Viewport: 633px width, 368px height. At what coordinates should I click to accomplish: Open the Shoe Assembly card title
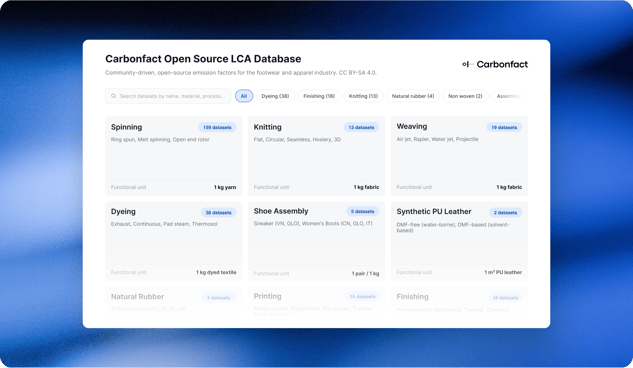(281, 211)
